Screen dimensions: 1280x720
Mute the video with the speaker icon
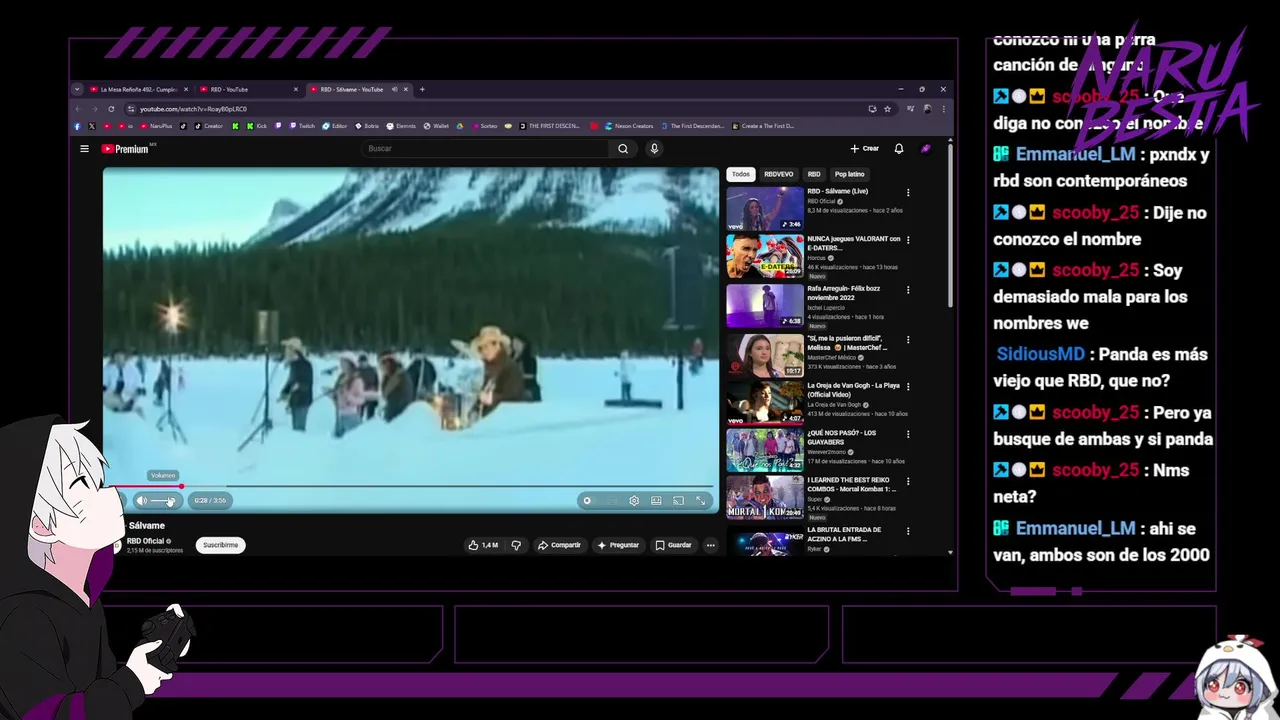click(141, 500)
